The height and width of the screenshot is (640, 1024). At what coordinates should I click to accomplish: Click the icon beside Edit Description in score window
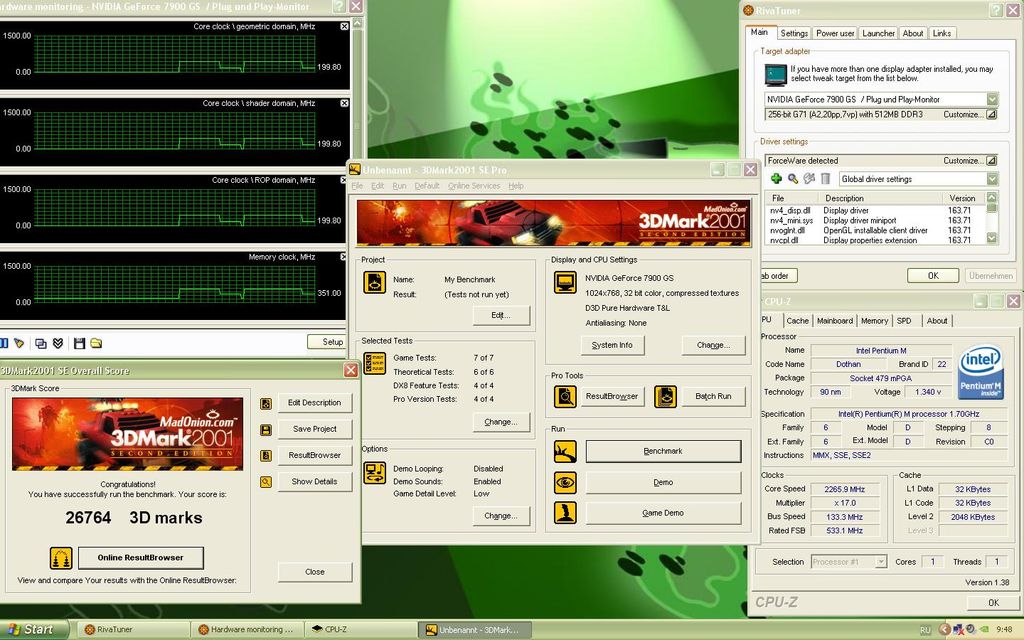pyautogui.click(x=266, y=404)
